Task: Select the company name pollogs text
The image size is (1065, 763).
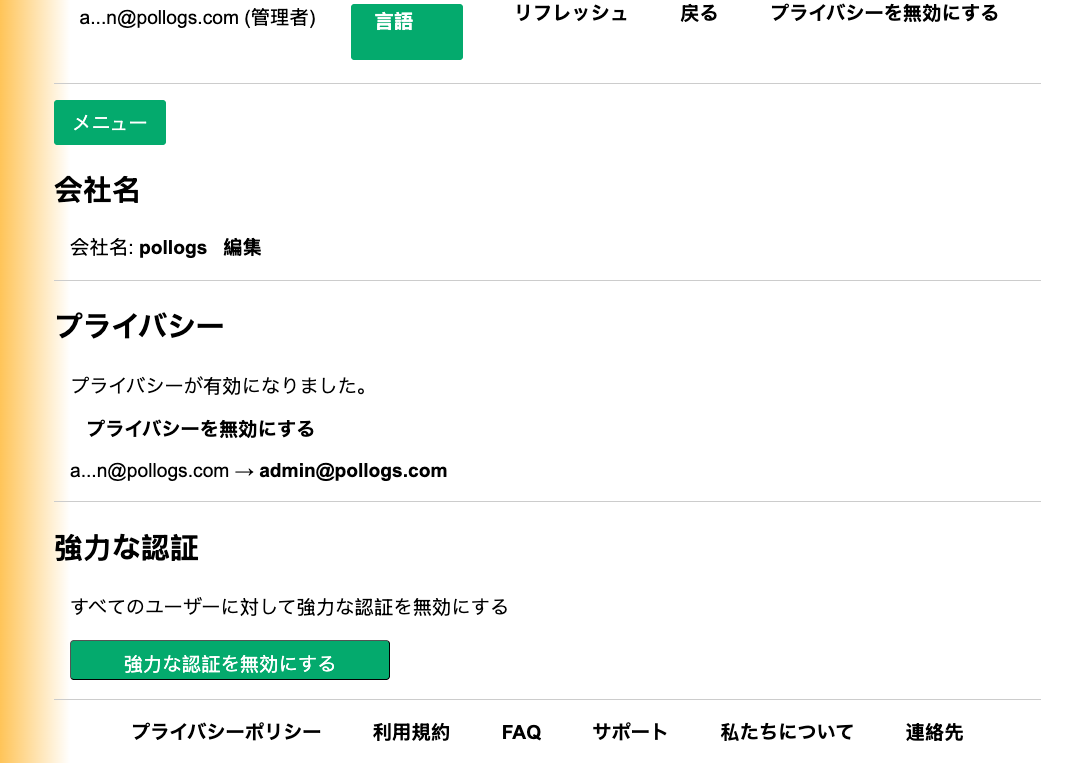Action: tap(173, 247)
